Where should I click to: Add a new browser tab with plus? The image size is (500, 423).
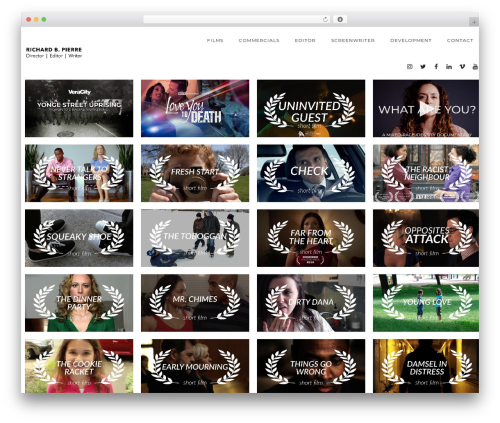(x=474, y=22)
